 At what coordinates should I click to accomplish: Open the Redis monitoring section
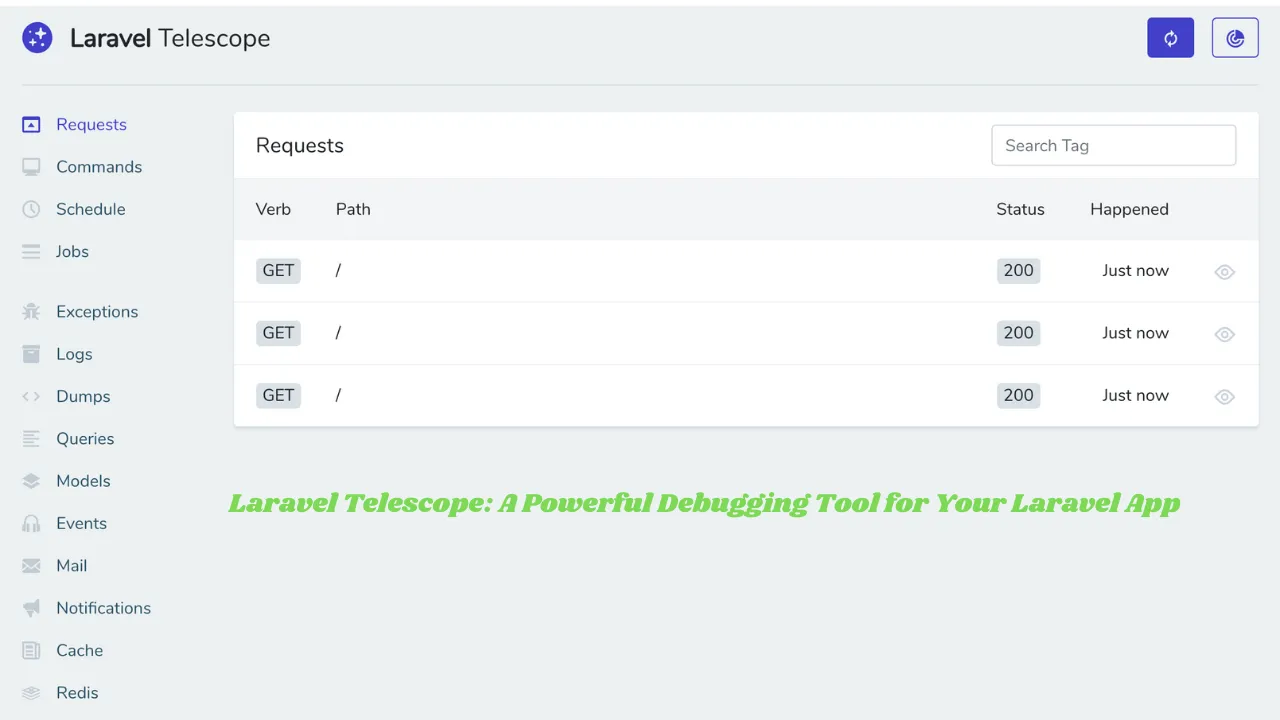pyautogui.click(x=77, y=692)
